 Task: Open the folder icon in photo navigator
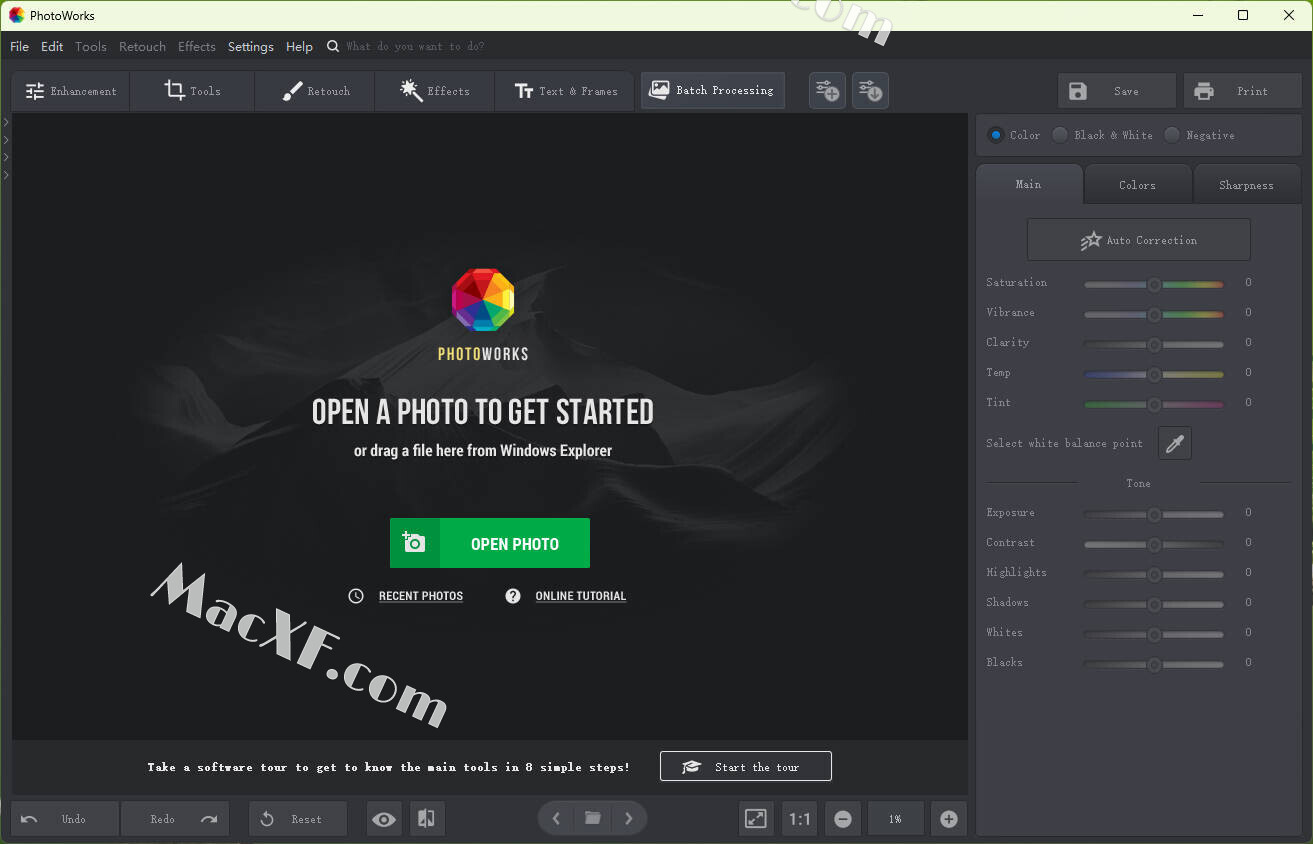point(593,818)
